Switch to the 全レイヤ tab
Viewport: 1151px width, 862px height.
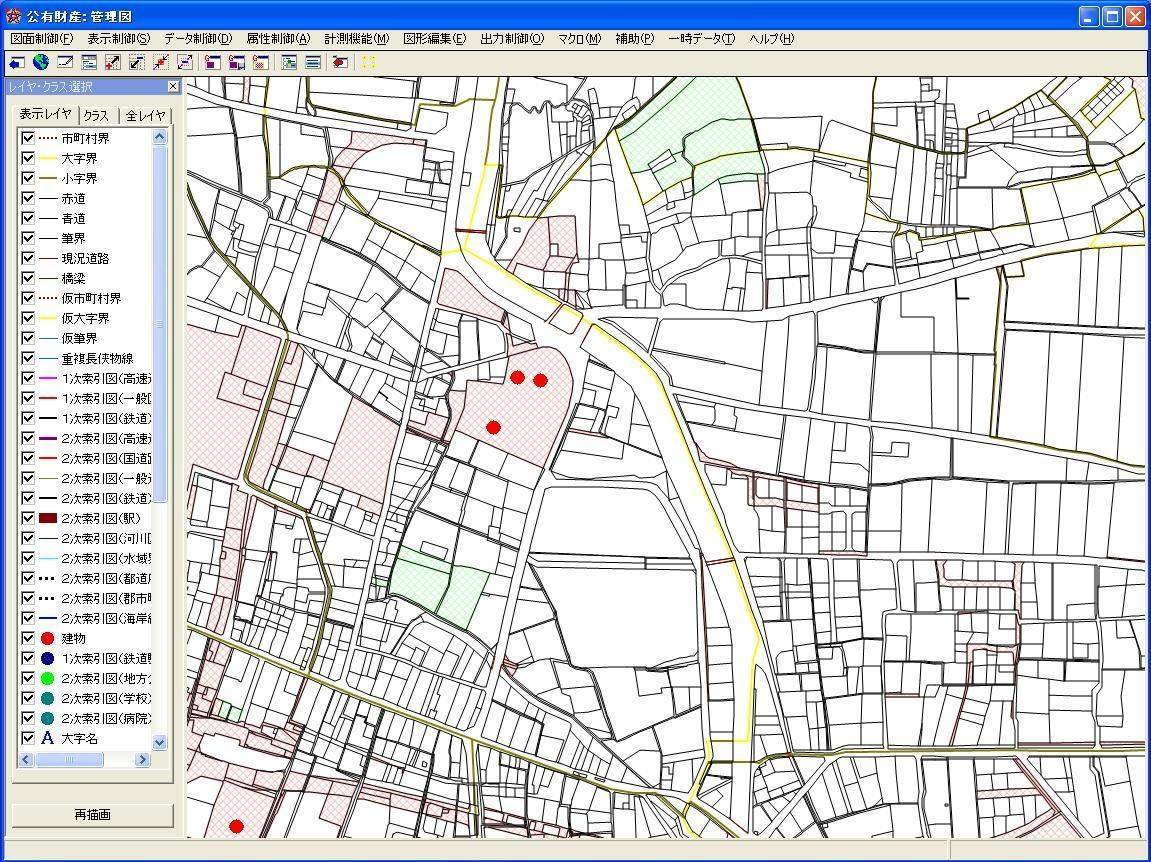coord(145,116)
